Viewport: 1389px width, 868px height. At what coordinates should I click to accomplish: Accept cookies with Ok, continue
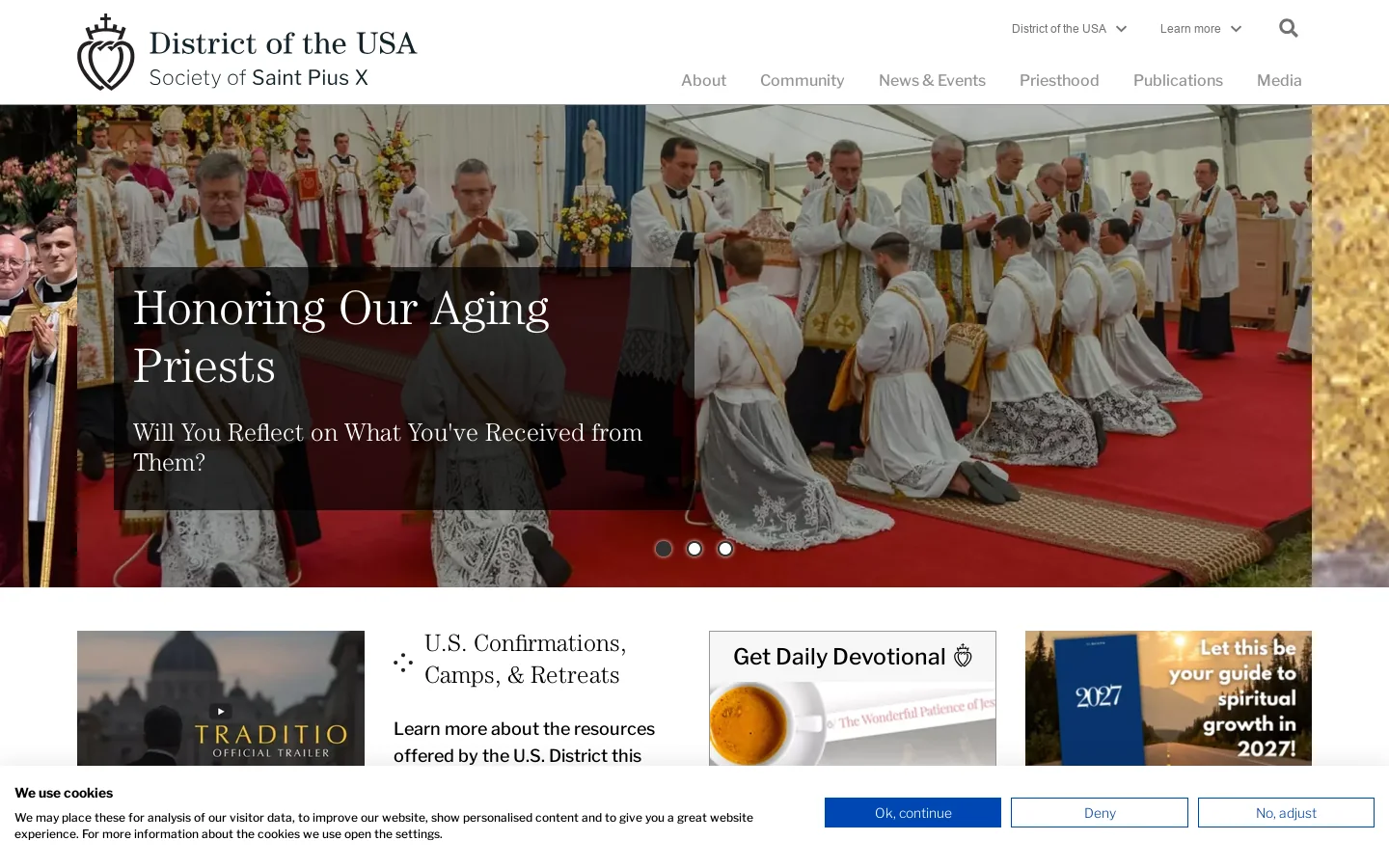[912, 813]
